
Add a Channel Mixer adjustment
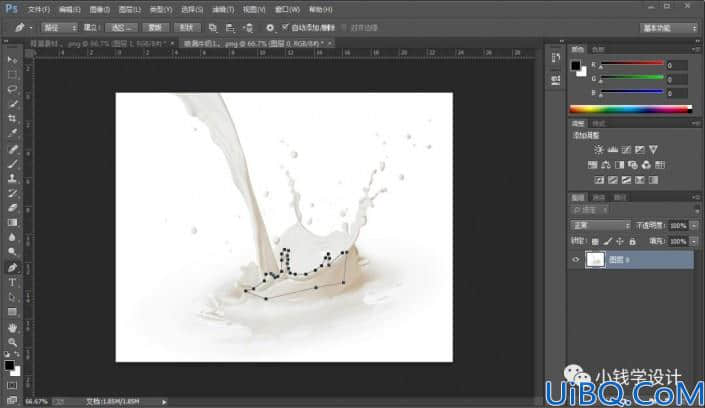pyautogui.click(x=646, y=165)
